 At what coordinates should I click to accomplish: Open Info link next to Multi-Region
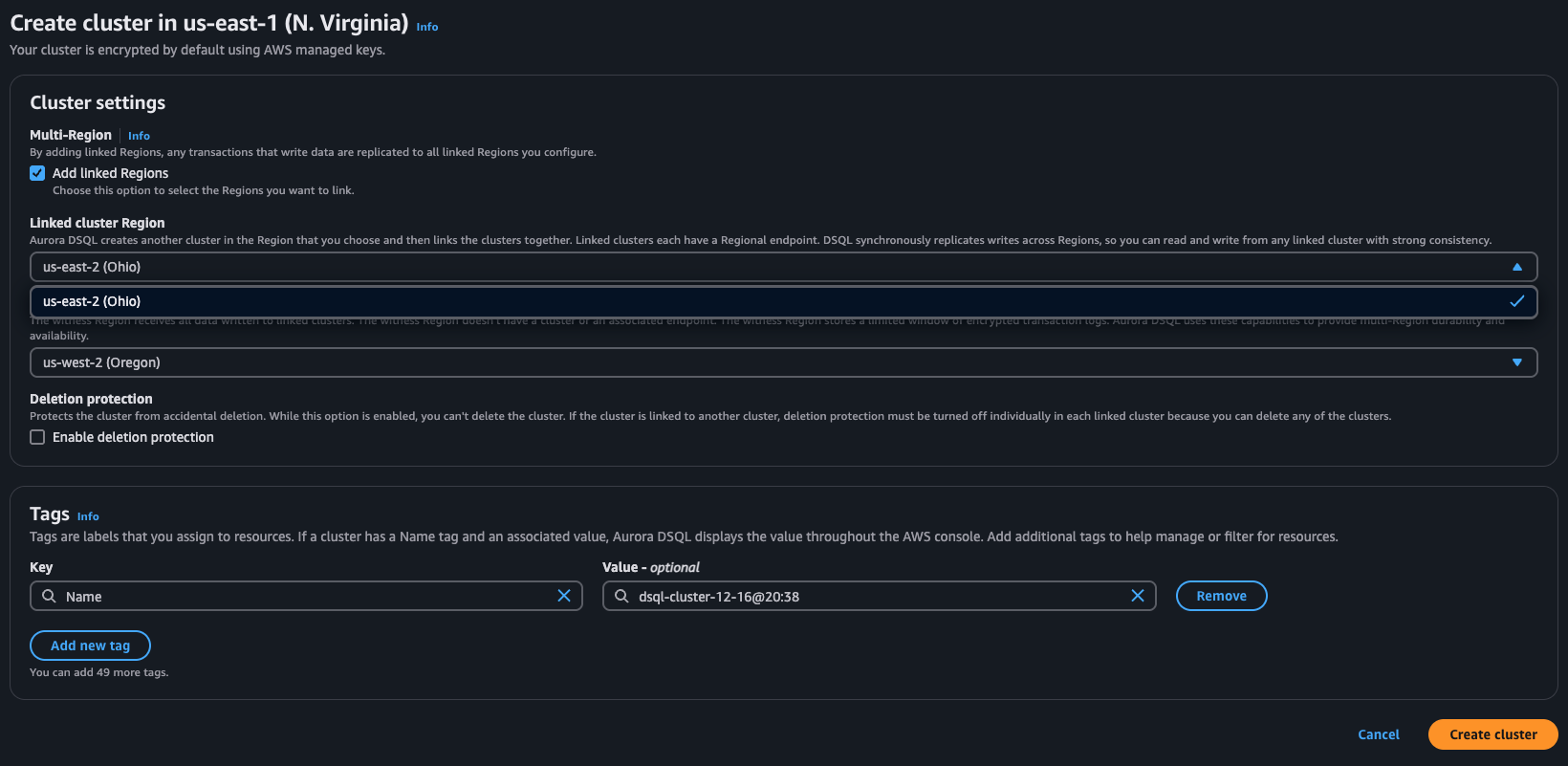coord(139,136)
